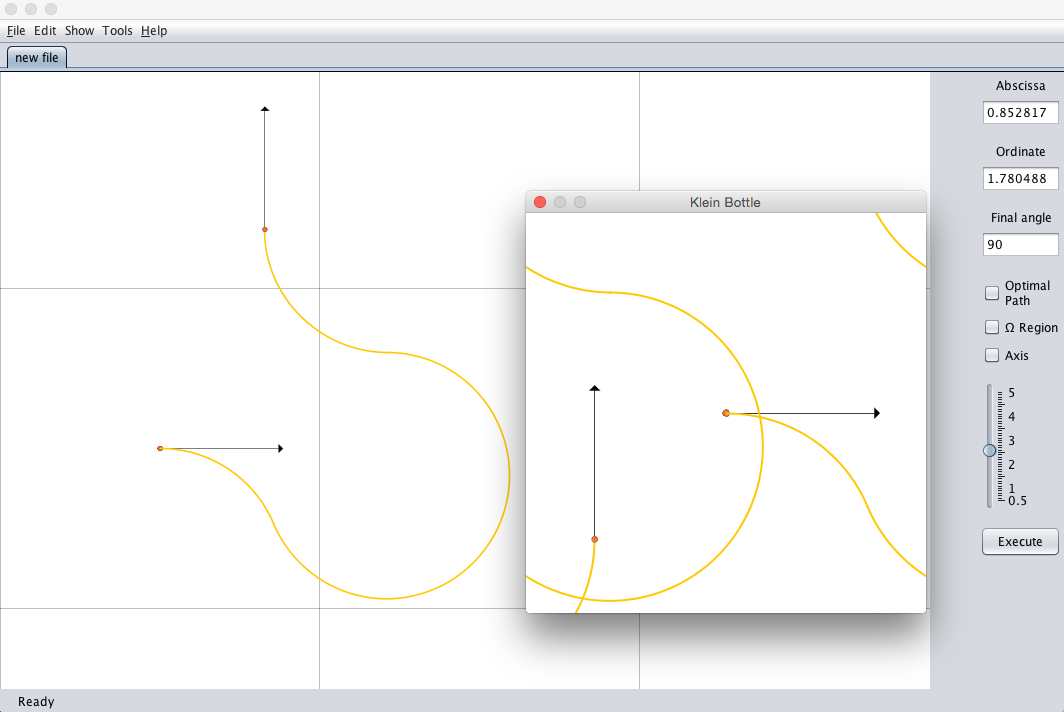Open the Tools menu
Screen dimensions: 1064x712
(x=117, y=31)
